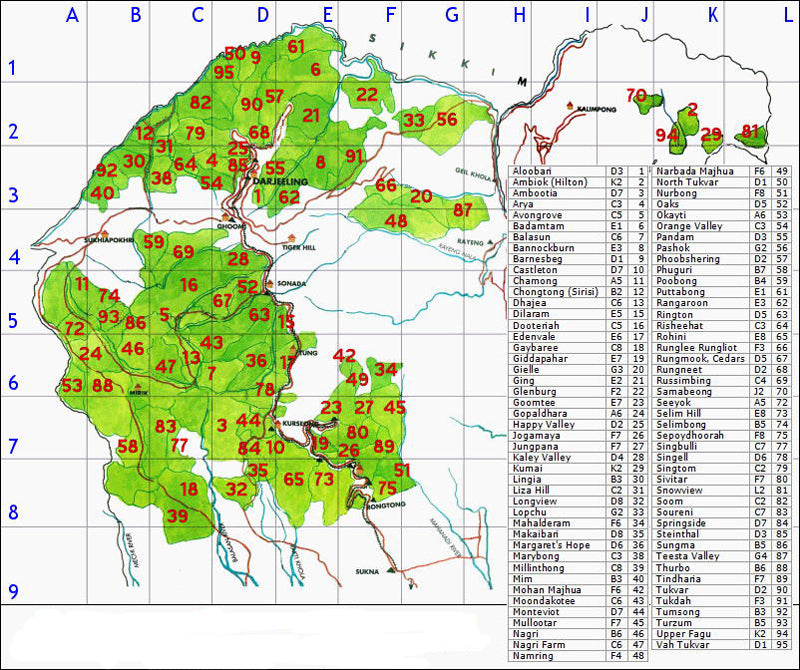The height and width of the screenshot is (670, 800).
Task: Click the row 5 grid label
Action: [x=14, y=322]
